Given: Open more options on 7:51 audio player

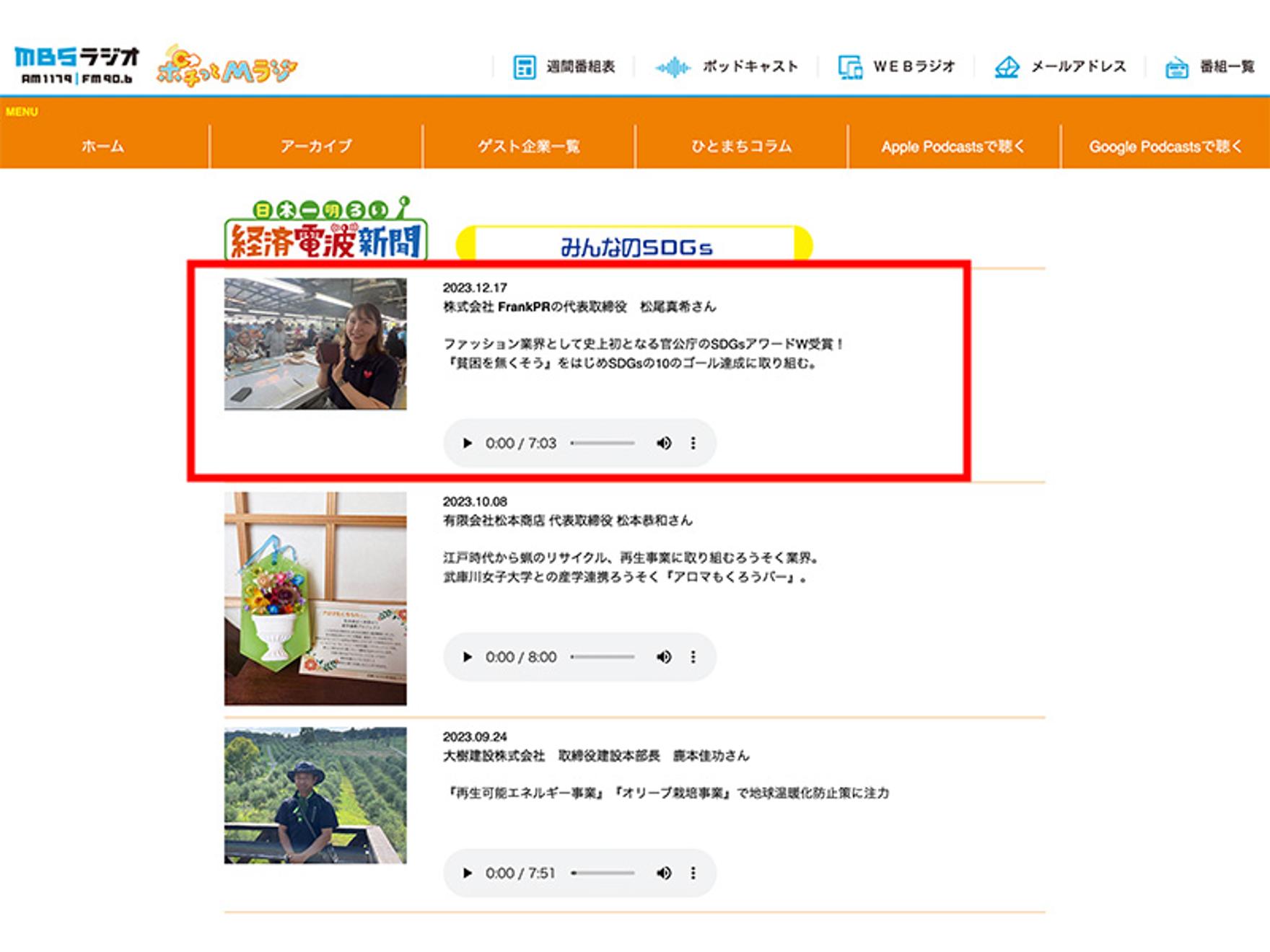Looking at the screenshot, I should point(693,873).
